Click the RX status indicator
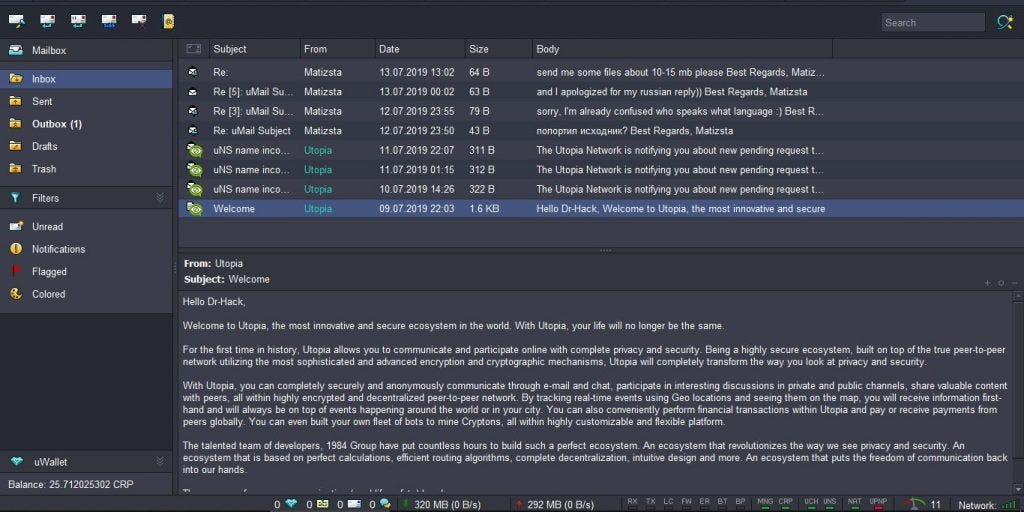Viewport: 1024px width, 512px height. point(632,502)
